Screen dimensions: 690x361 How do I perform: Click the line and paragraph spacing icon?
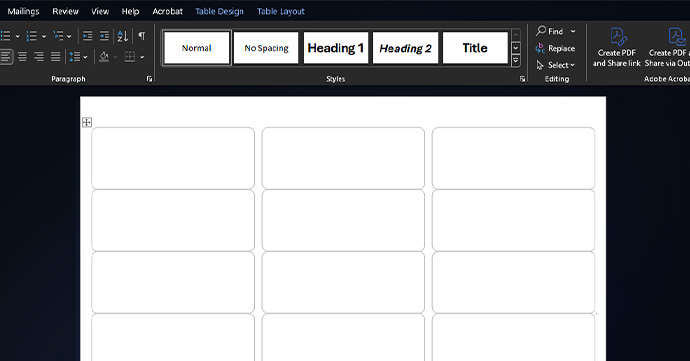[74, 57]
